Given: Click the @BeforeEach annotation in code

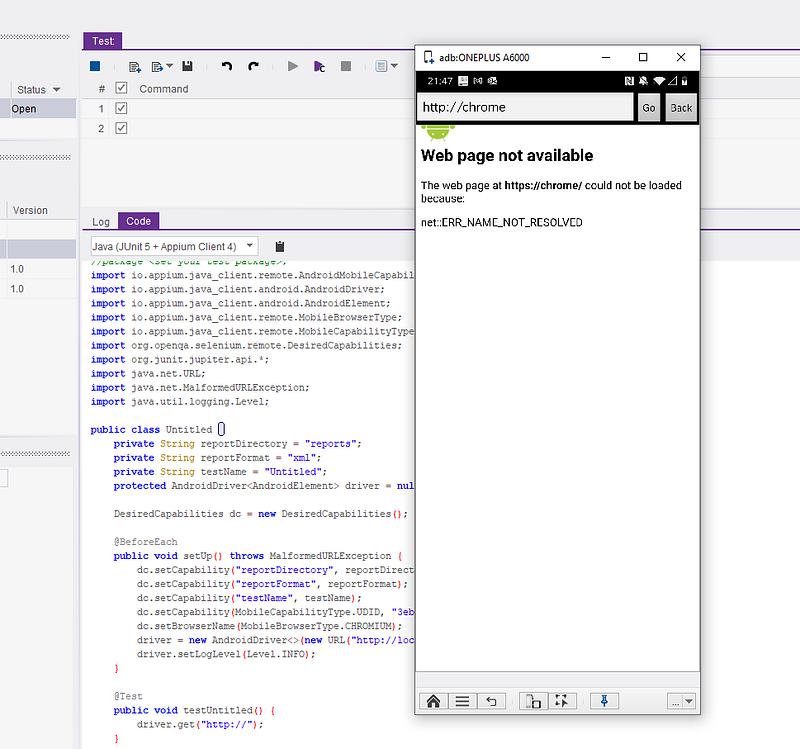Looking at the screenshot, I should point(145,542).
